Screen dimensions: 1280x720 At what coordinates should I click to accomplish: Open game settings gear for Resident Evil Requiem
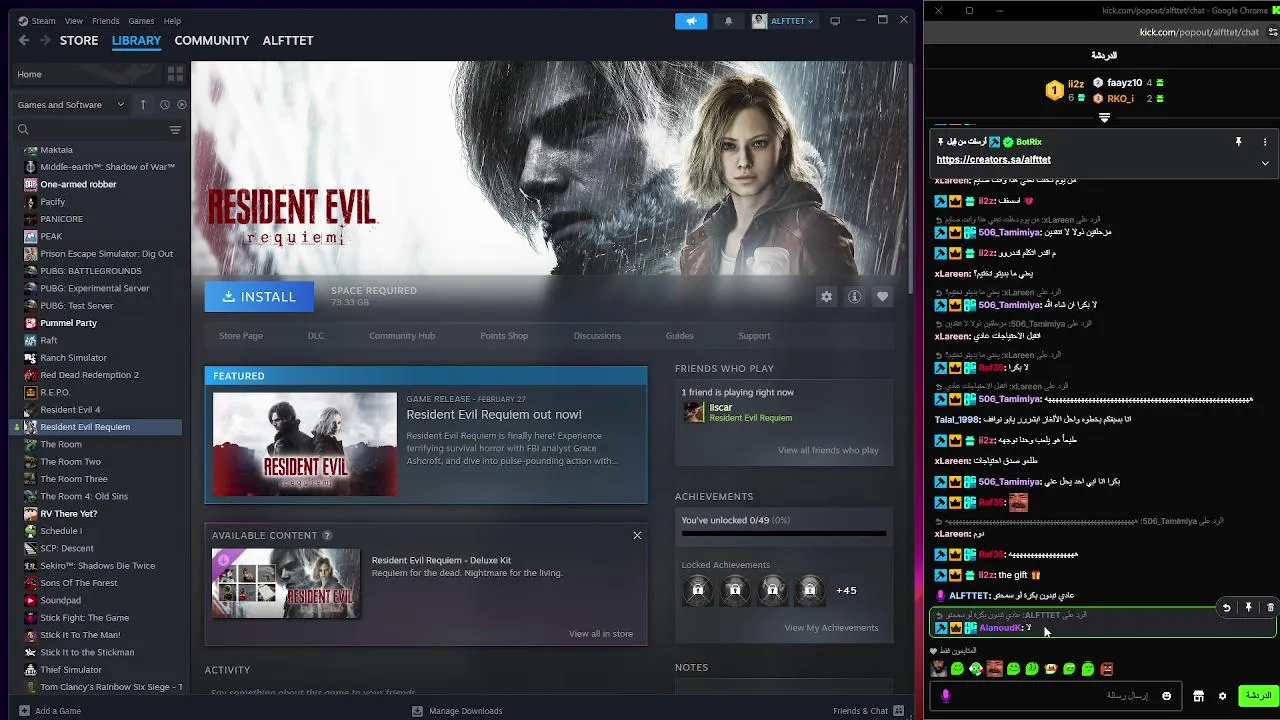[826, 297]
